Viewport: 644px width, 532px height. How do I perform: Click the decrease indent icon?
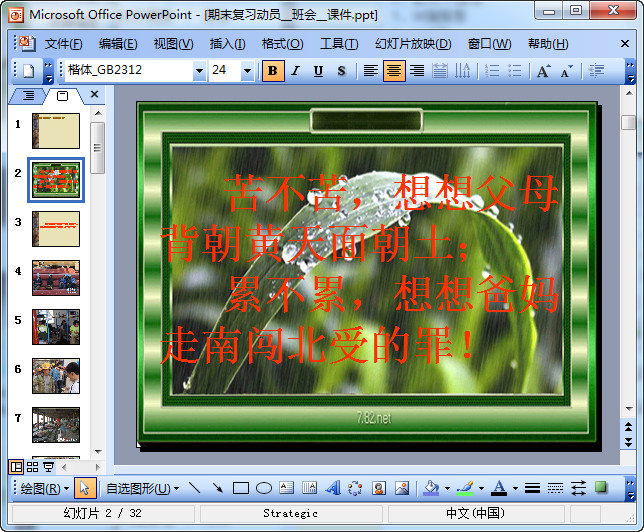point(596,71)
